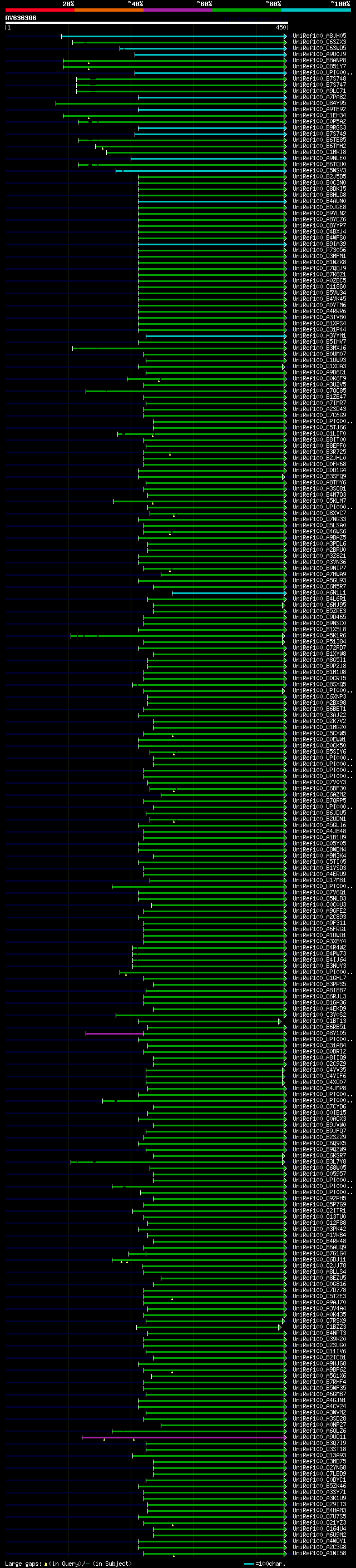Viewport: 356px width, 1568px height.
Task: Select label UniRef100_Q8DKI5
Action: (x=319, y=189)
